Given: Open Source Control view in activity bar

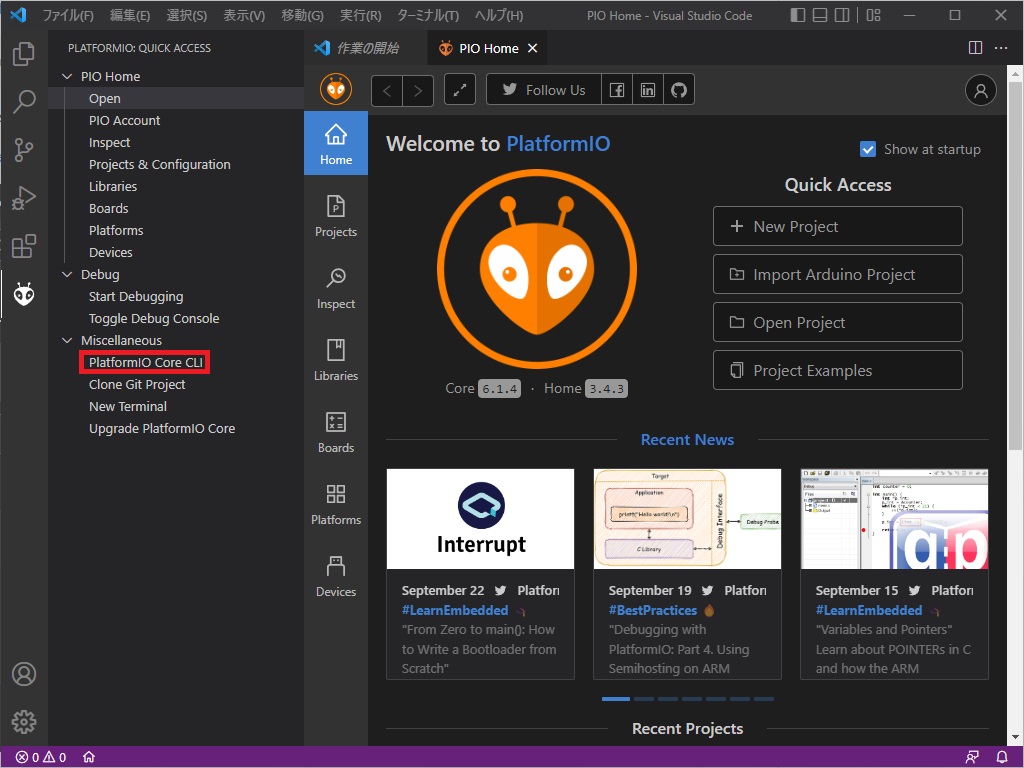Looking at the screenshot, I should (24, 150).
